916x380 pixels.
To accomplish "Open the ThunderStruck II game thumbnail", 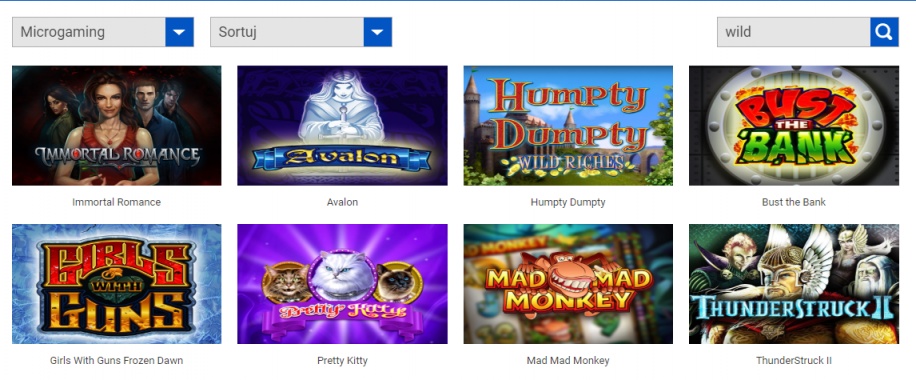I will pyautogui.click(x=794, y=284).
